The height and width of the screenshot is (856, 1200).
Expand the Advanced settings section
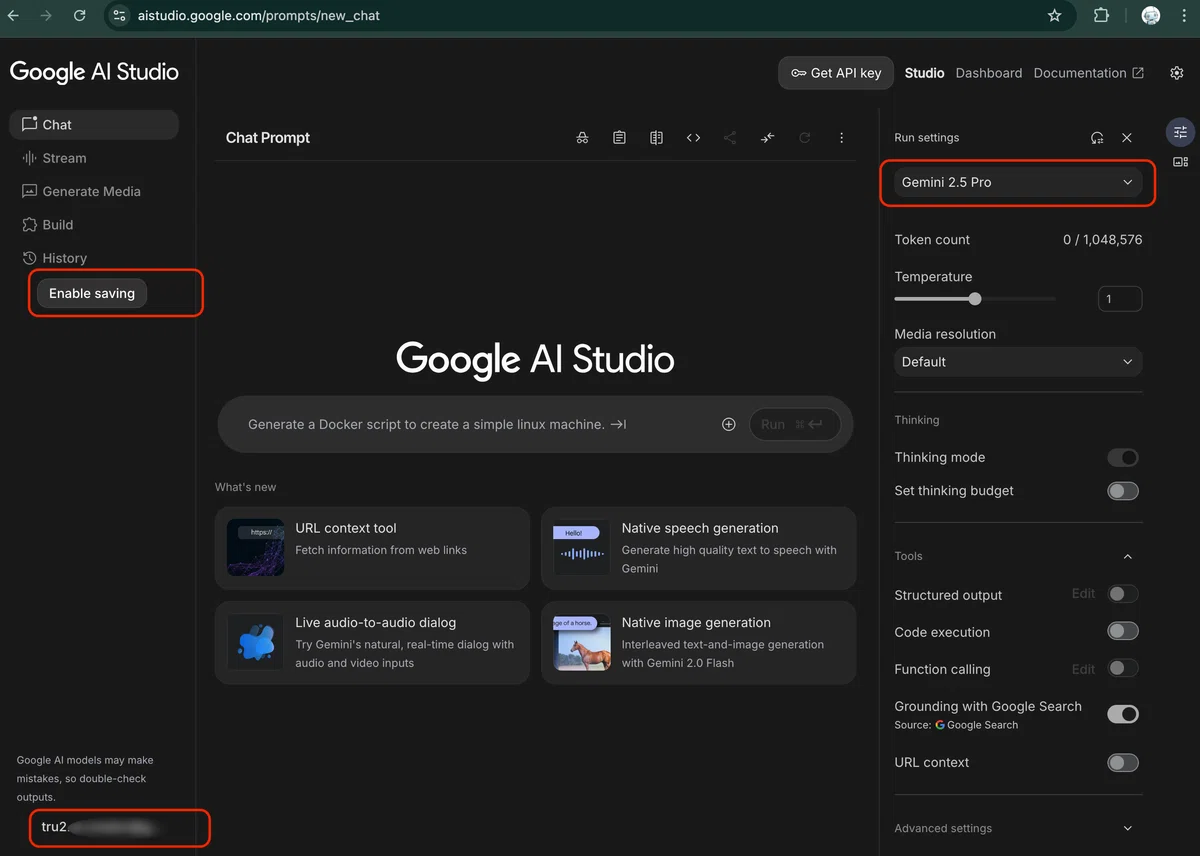pyautogui.click(x=1018, y=828)
